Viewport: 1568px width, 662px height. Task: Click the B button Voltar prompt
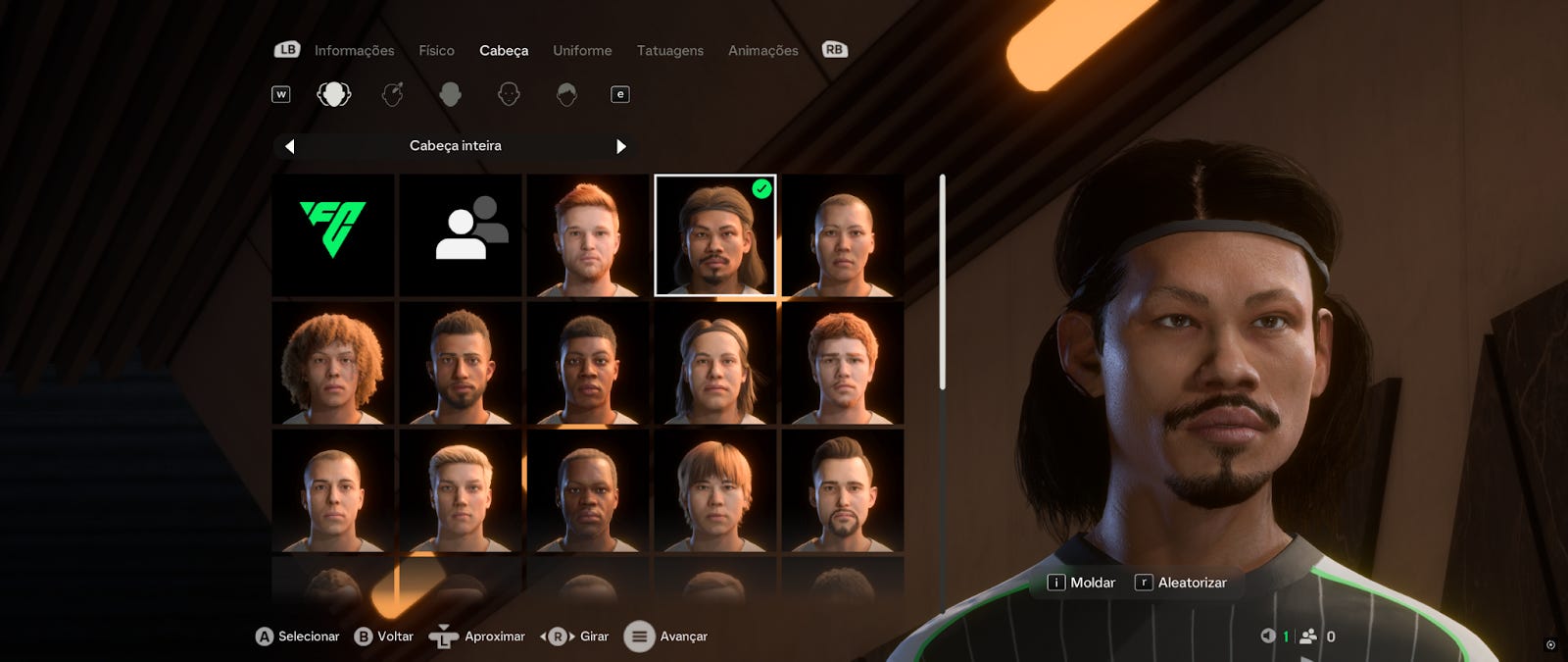coord(383,637)
